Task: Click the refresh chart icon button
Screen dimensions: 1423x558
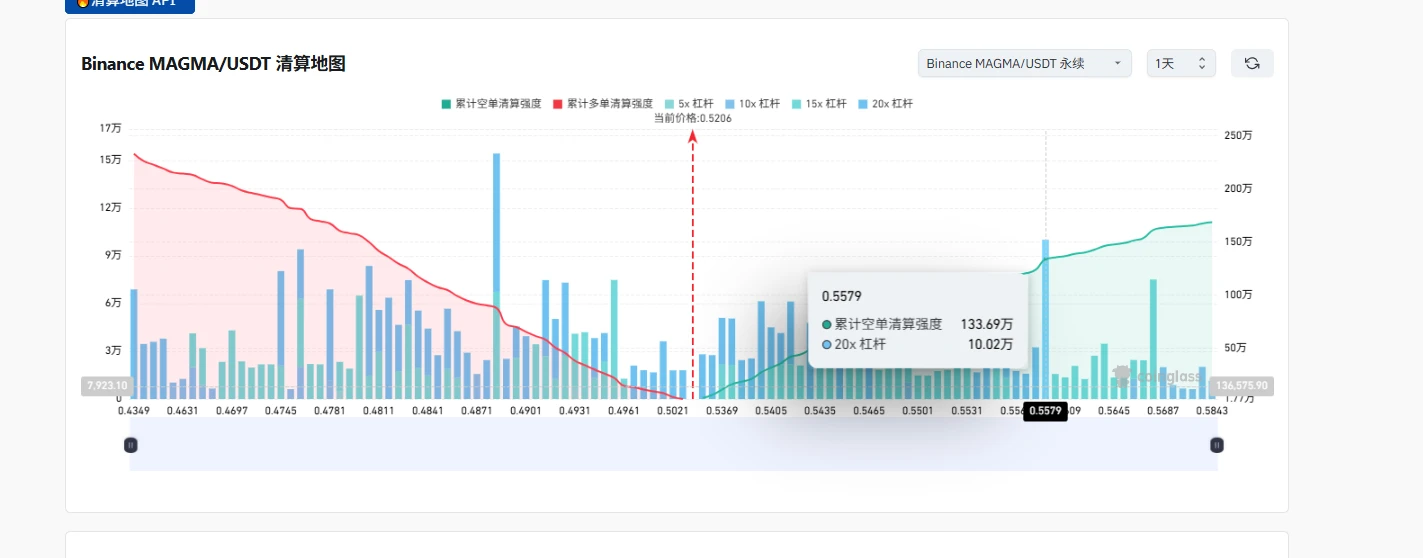Action: point(1252,63)
